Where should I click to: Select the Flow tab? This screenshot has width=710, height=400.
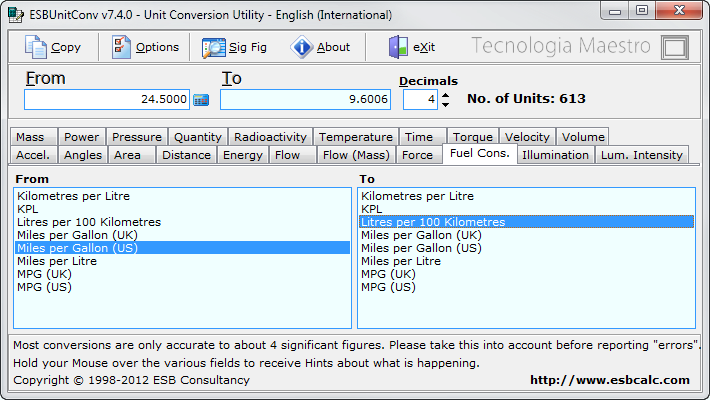pyautogui.click(x=293, y=155)
